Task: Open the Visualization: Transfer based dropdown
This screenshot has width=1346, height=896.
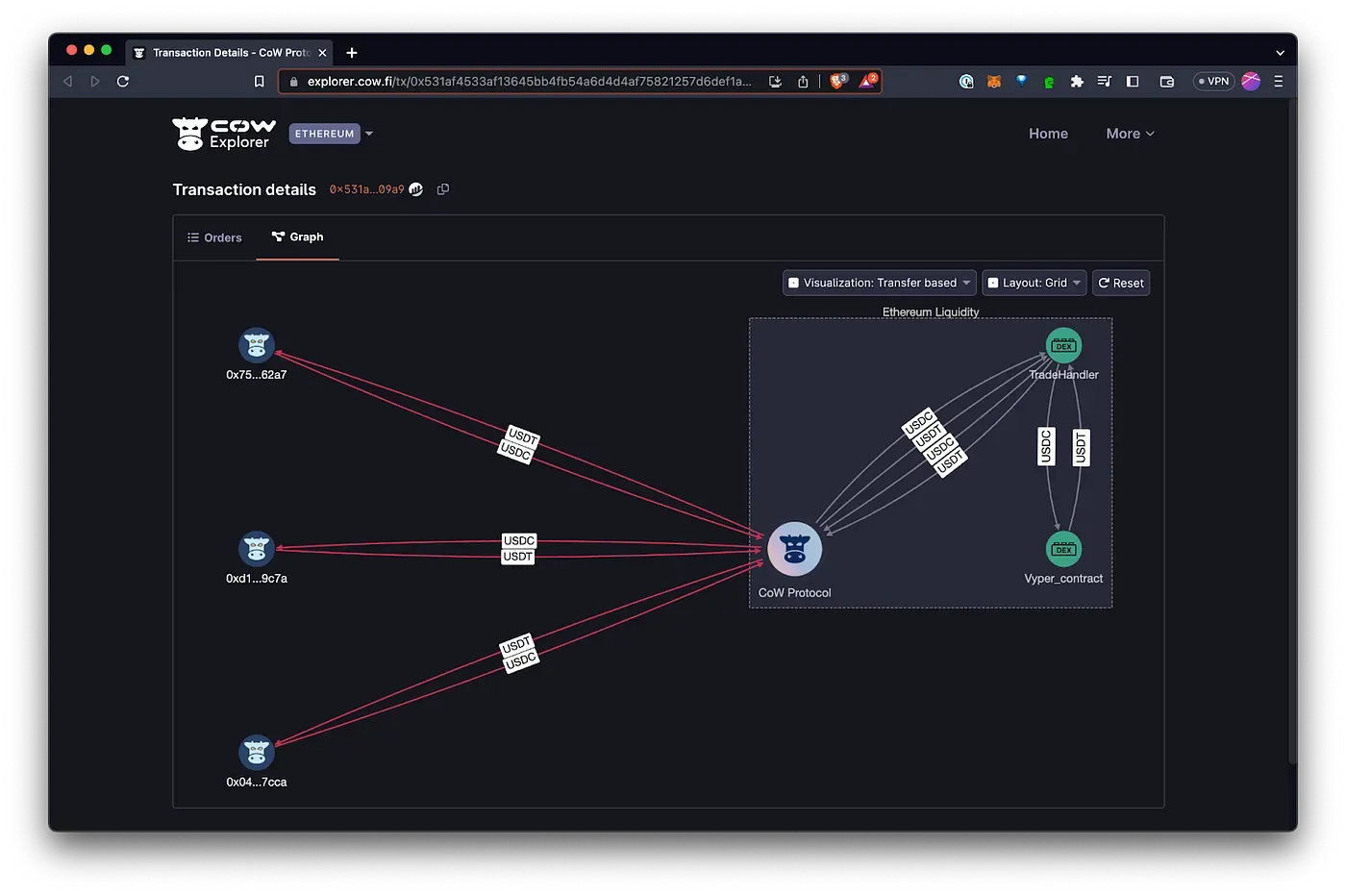Action: click(878, 282)
